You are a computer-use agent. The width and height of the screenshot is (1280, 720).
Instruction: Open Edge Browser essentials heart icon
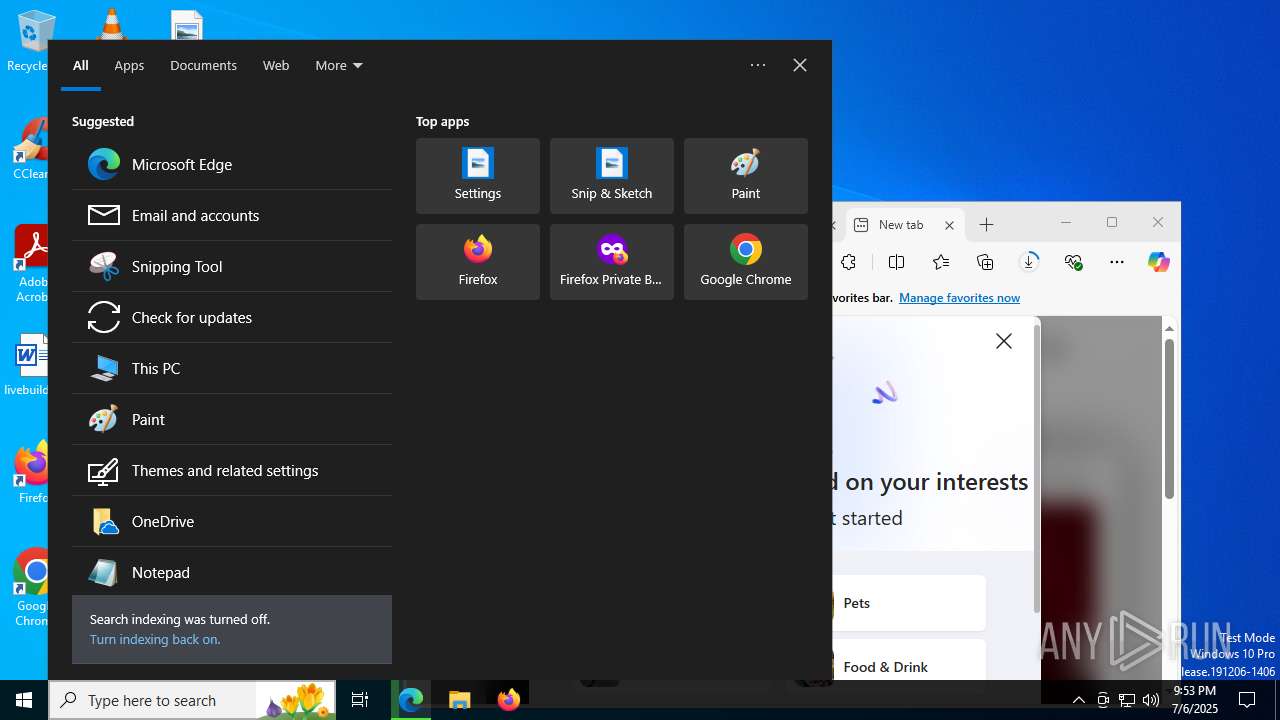point(1074,262)
